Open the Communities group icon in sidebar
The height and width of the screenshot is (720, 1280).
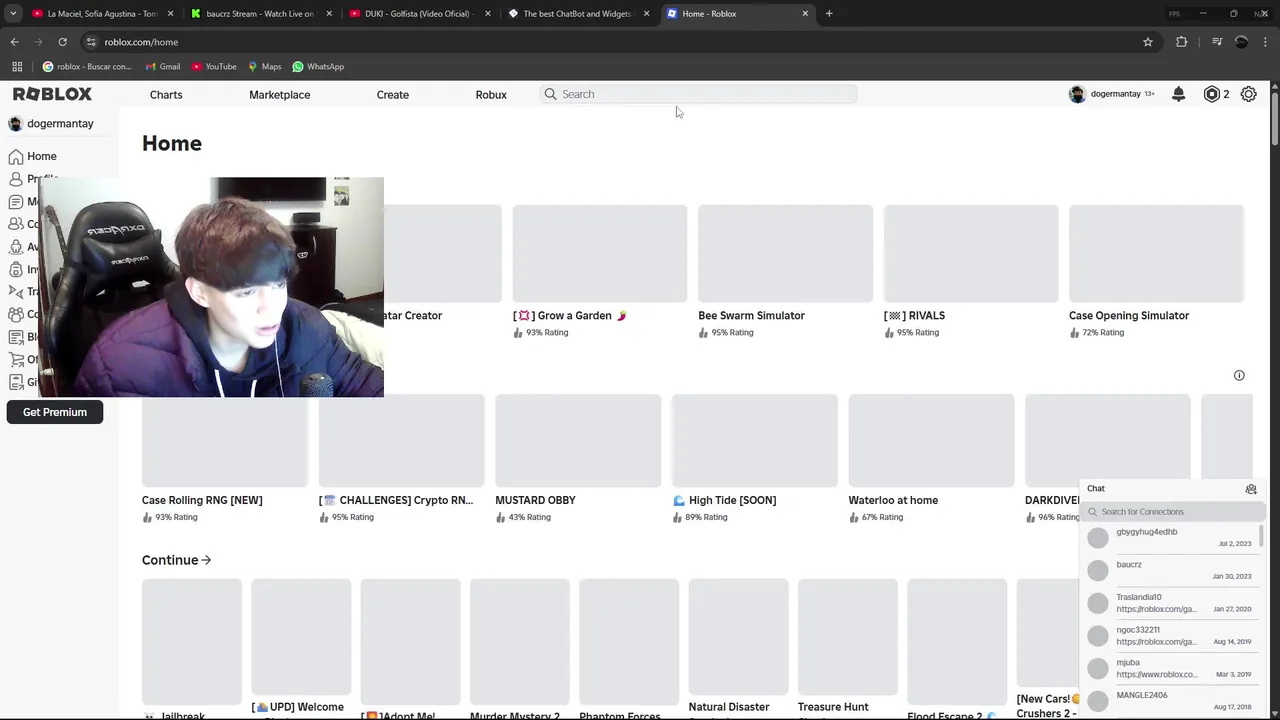(x=15, y=314)
